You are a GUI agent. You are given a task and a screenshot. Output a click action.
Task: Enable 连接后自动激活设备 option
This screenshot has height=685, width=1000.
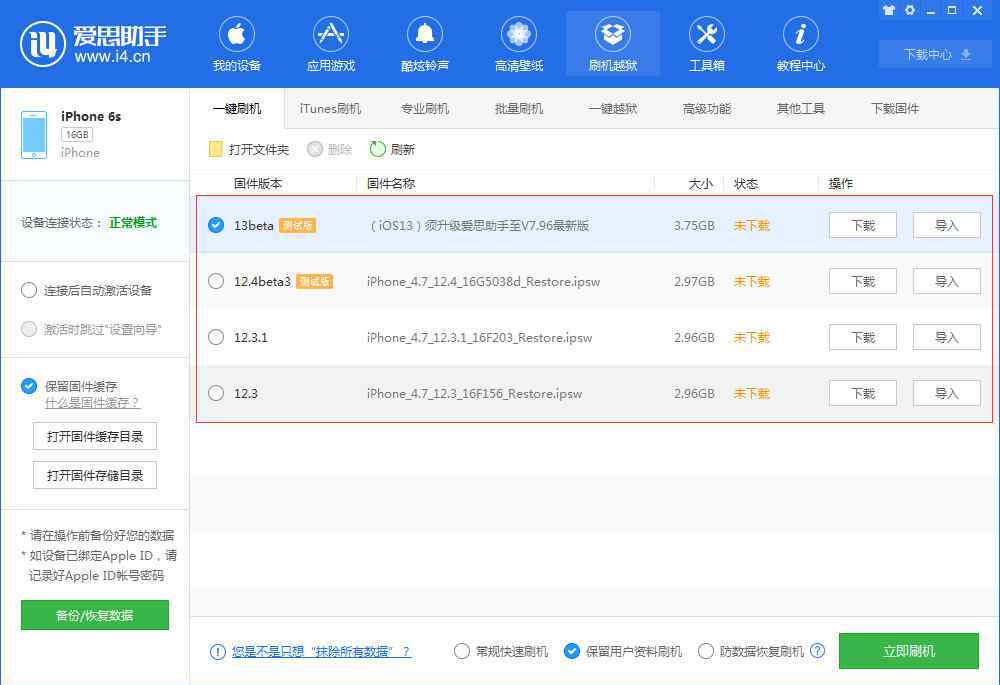(29, 290)
